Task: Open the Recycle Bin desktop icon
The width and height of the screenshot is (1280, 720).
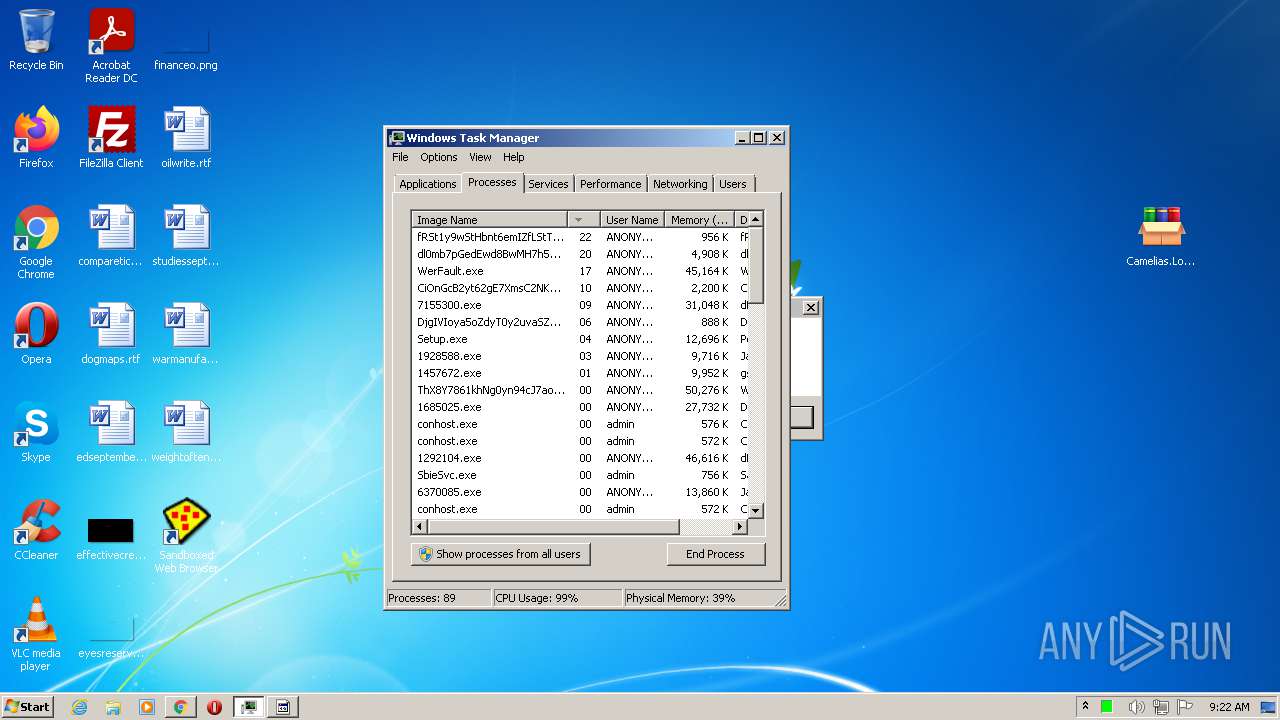Action: coord(36,40)
